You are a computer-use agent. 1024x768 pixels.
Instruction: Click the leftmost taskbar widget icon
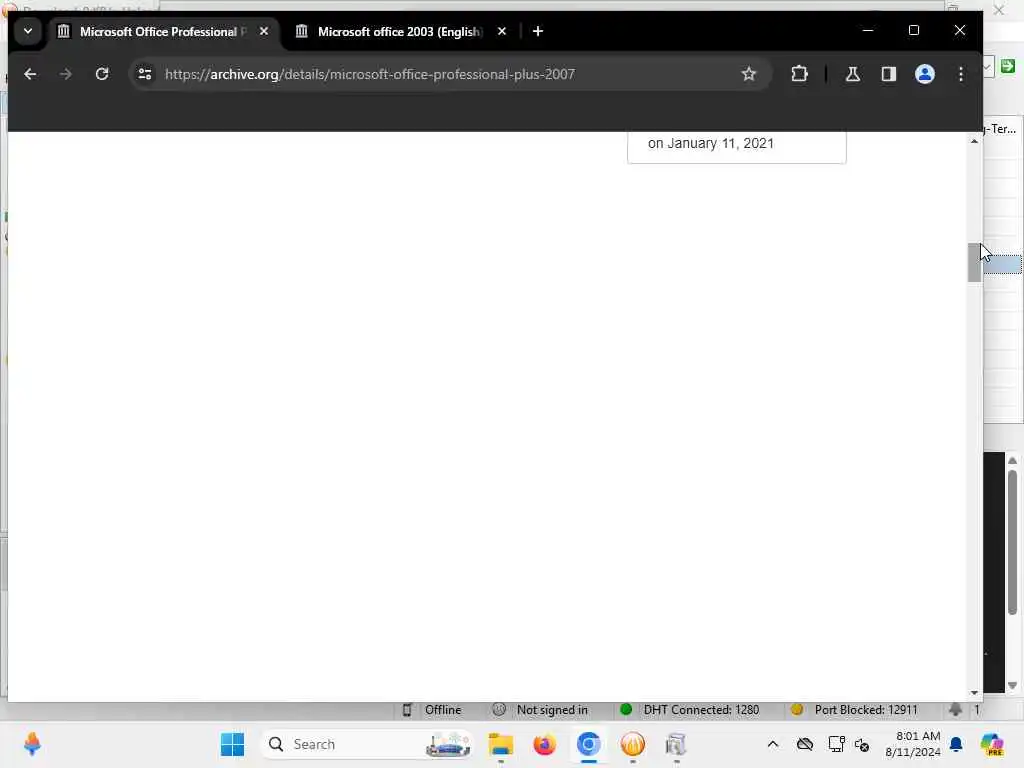tap(32, 744)
